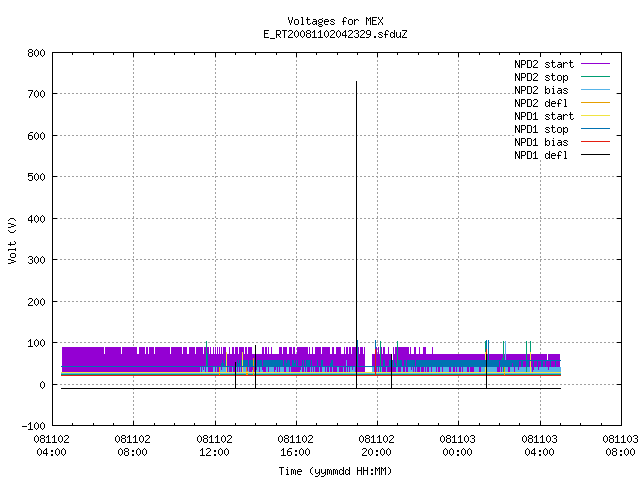Click the chart title Voltages for MEX
640x480 pixels.
click(x=335, y=21)
